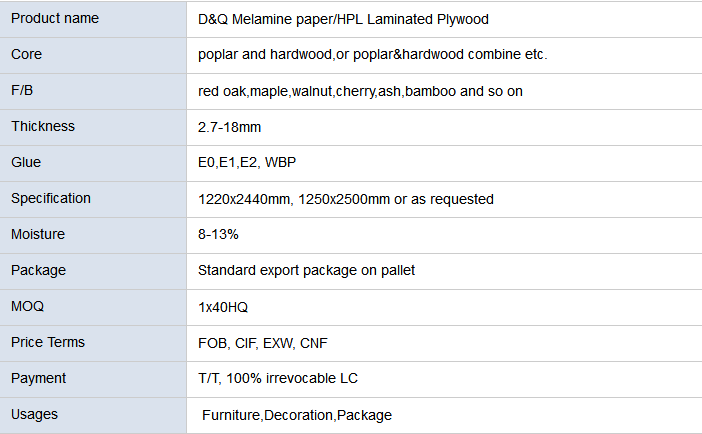Viewport: 702px width, 434px height.
Task: Click the 1220x2440mm, 1250x2500mm size text
Action: (x=346, y=199)
